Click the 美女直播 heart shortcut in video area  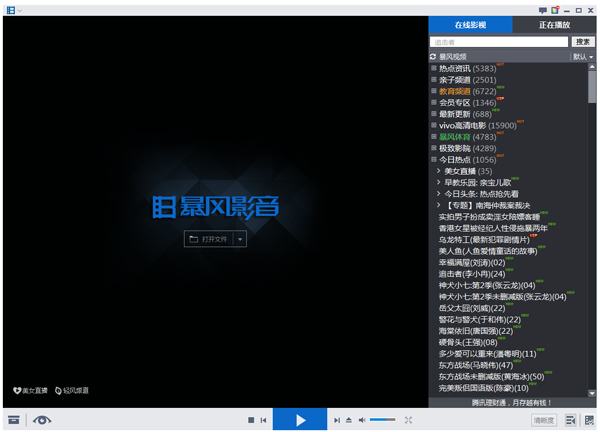pyautogui.click(x=30, y=390)
